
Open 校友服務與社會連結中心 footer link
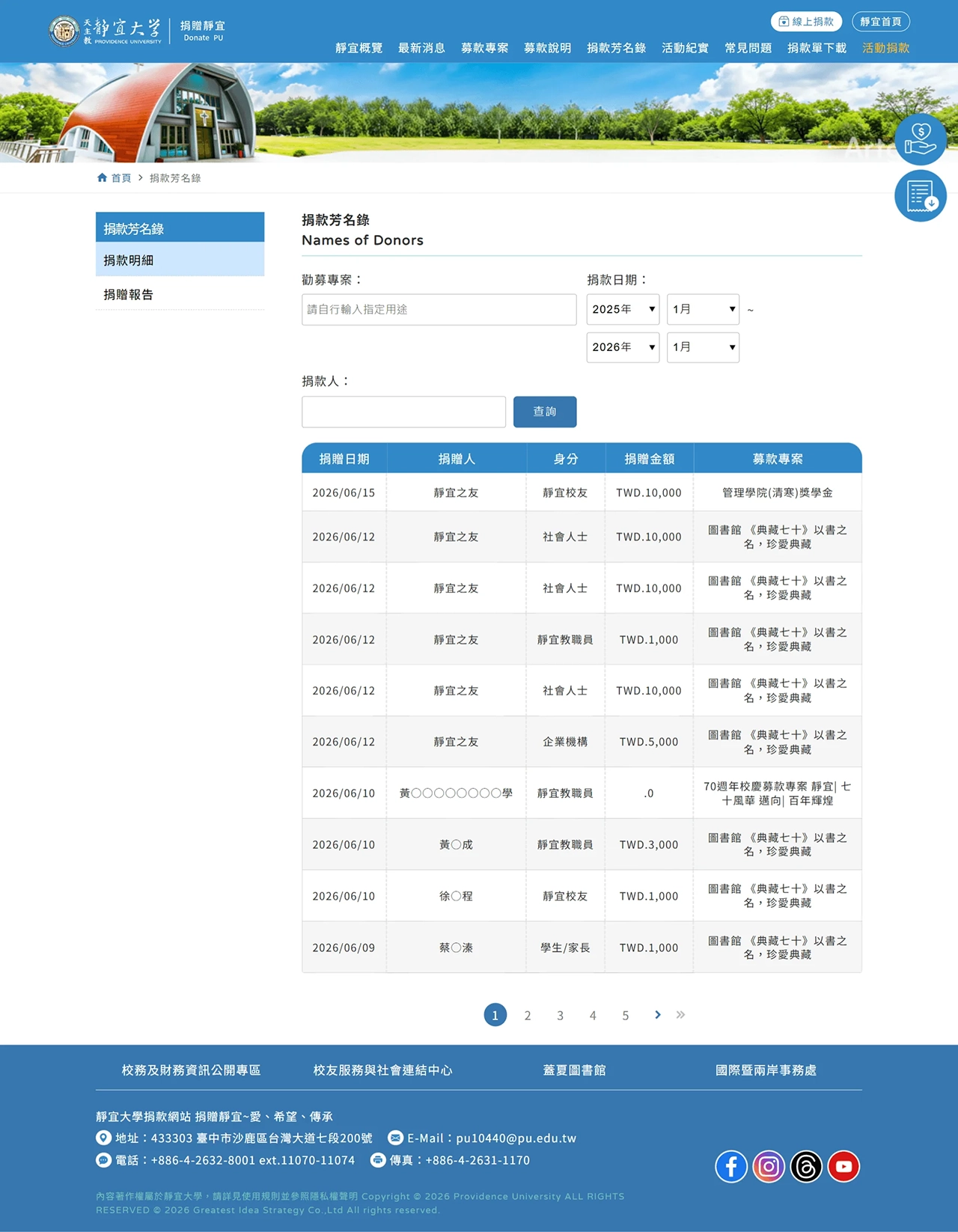point(383,1070)
